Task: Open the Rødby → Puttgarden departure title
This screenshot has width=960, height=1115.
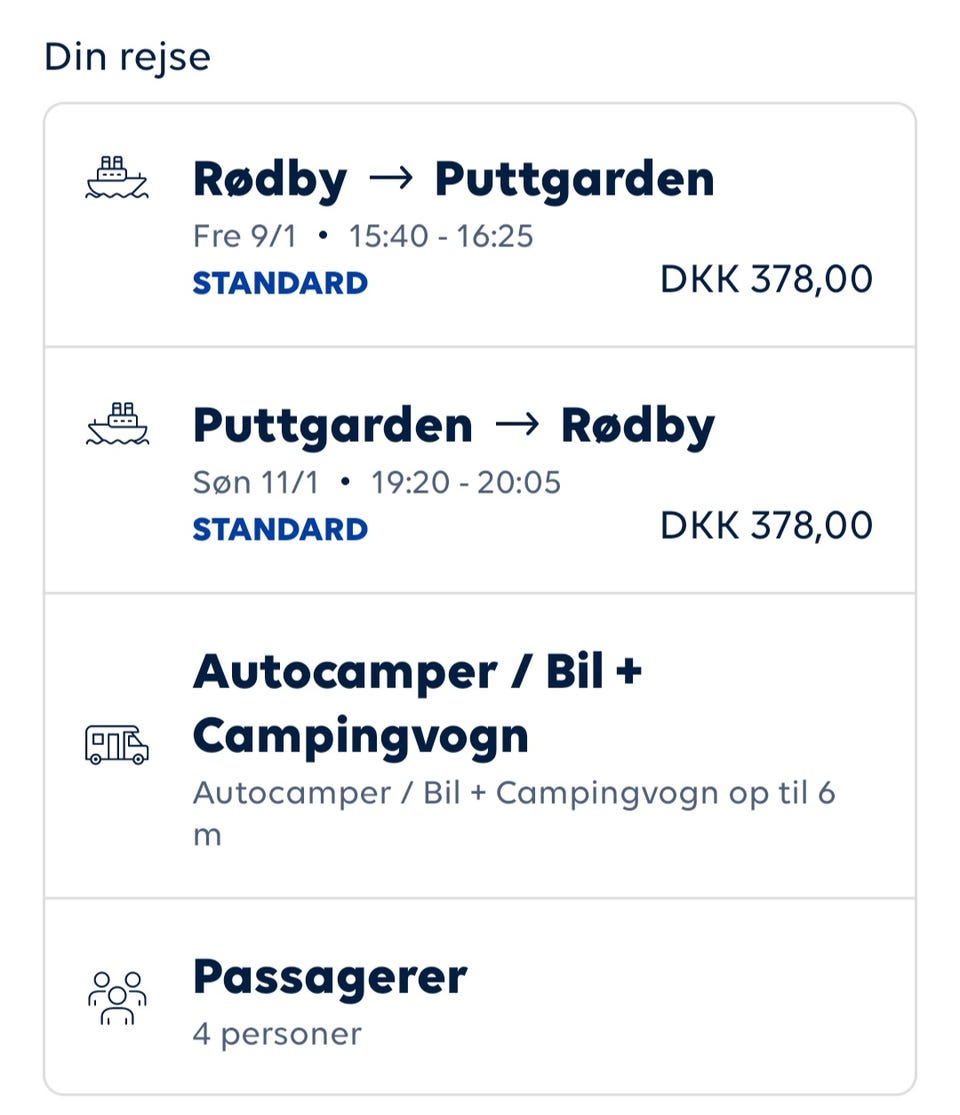Action: click(453, 180)
